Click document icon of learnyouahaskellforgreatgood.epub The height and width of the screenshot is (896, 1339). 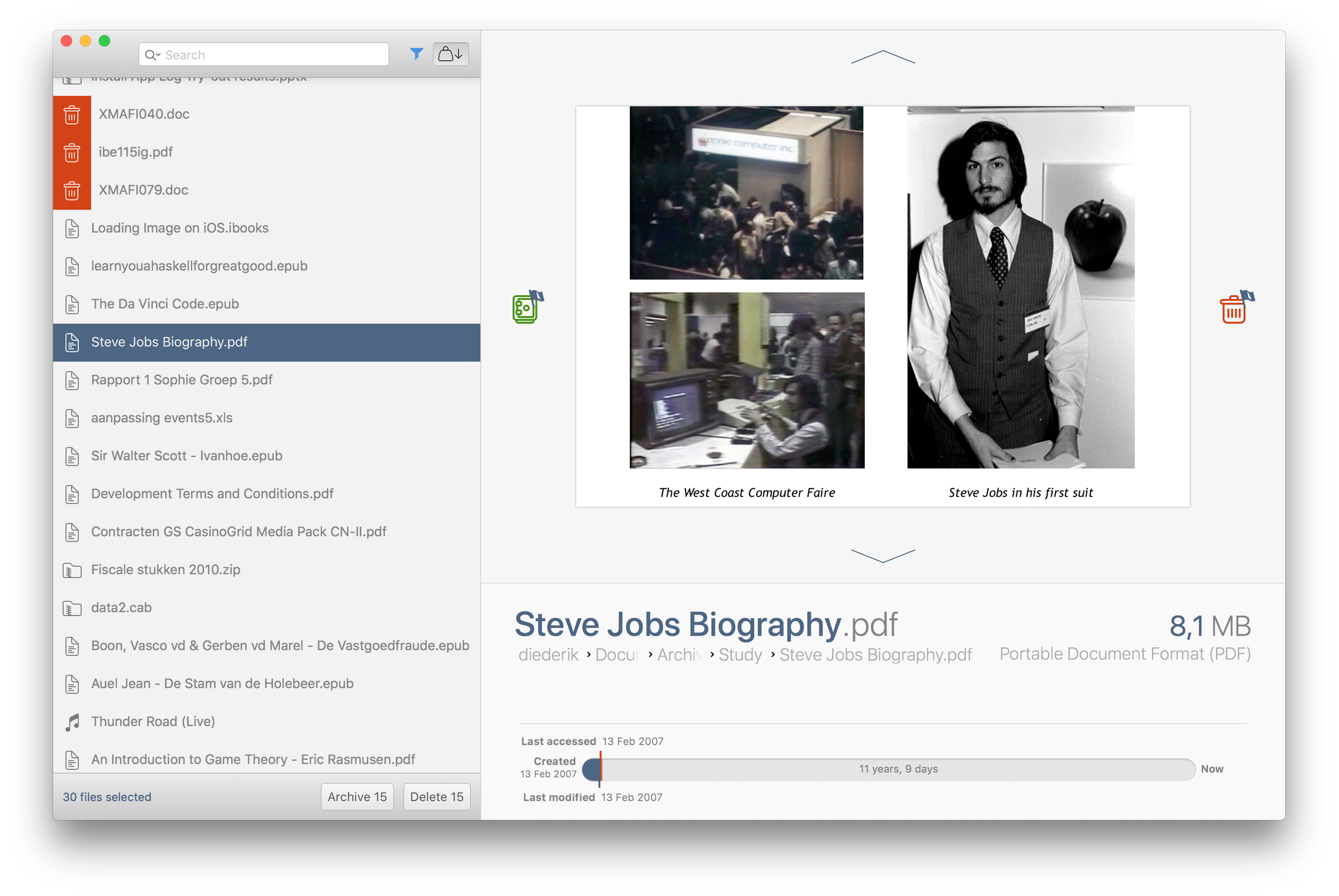[72, 266]
